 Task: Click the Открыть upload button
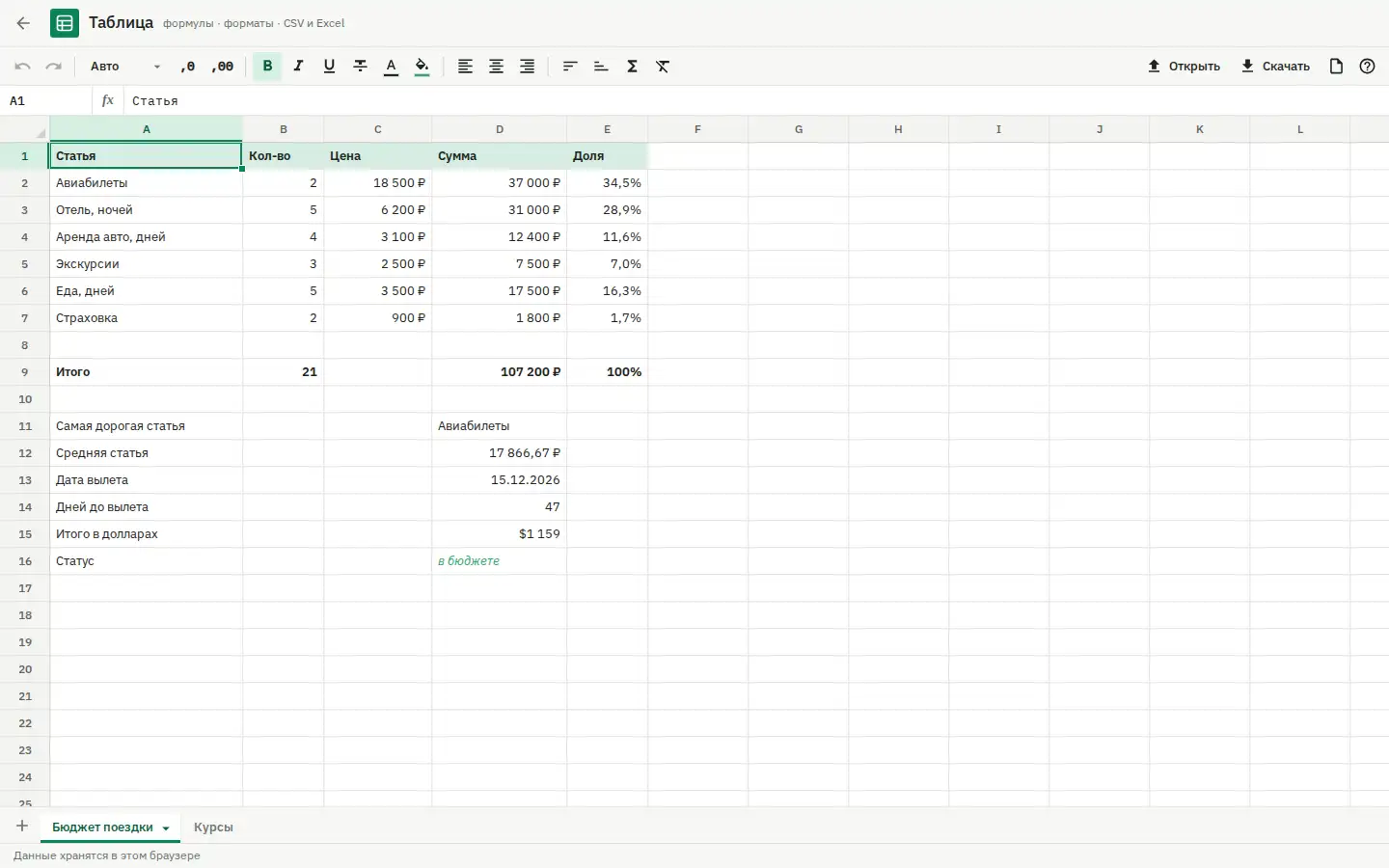1184,67
